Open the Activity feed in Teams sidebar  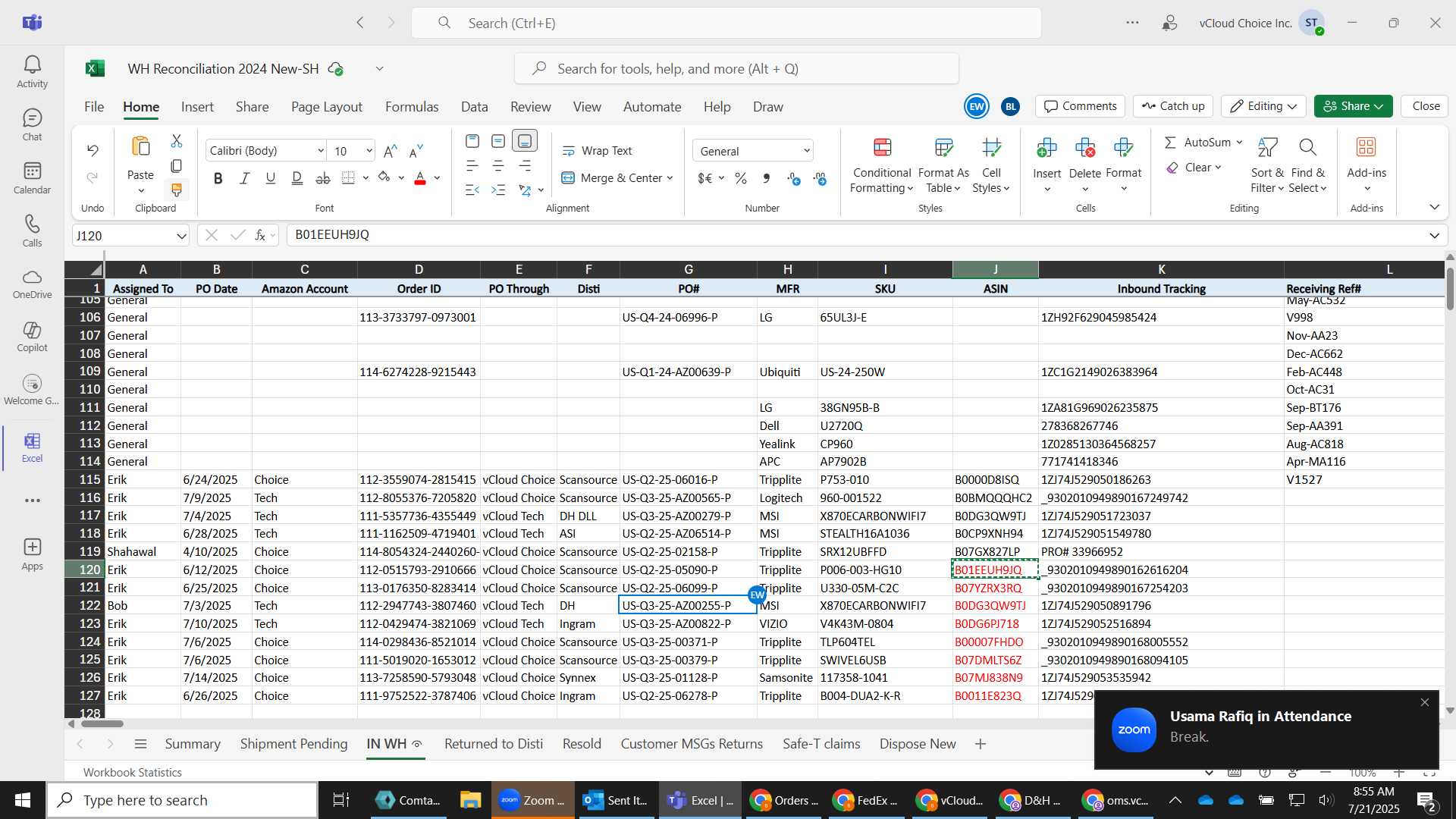pyautogui.click(x=32, y=72)
